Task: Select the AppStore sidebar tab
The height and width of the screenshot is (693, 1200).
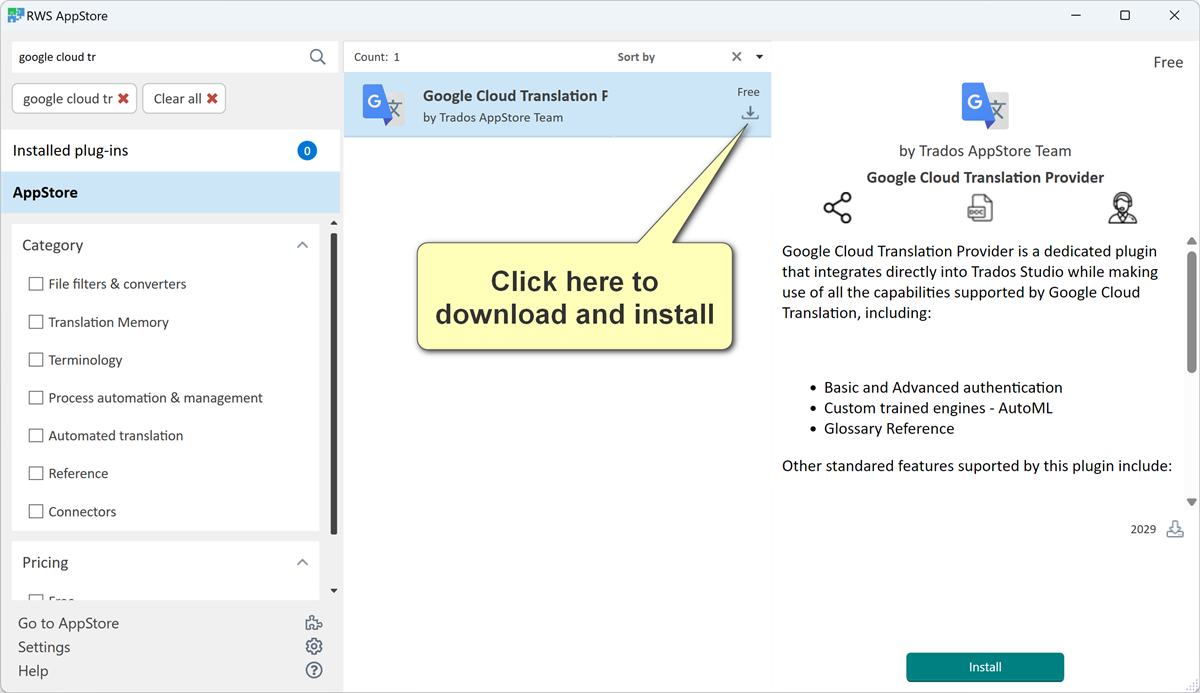Action: (x=48, y=192)
